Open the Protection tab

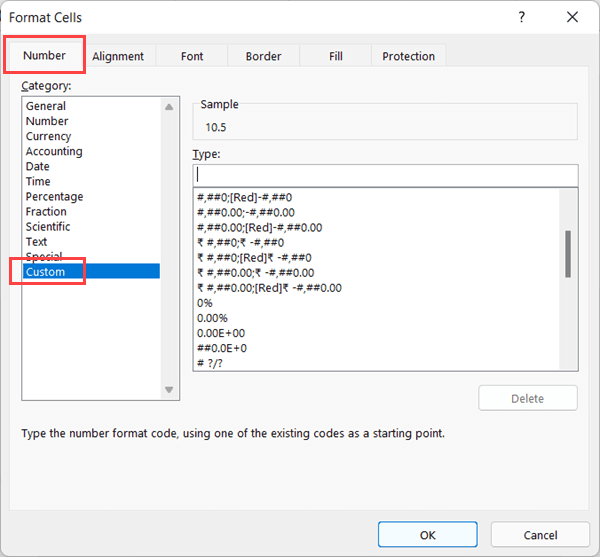point(408,56)
